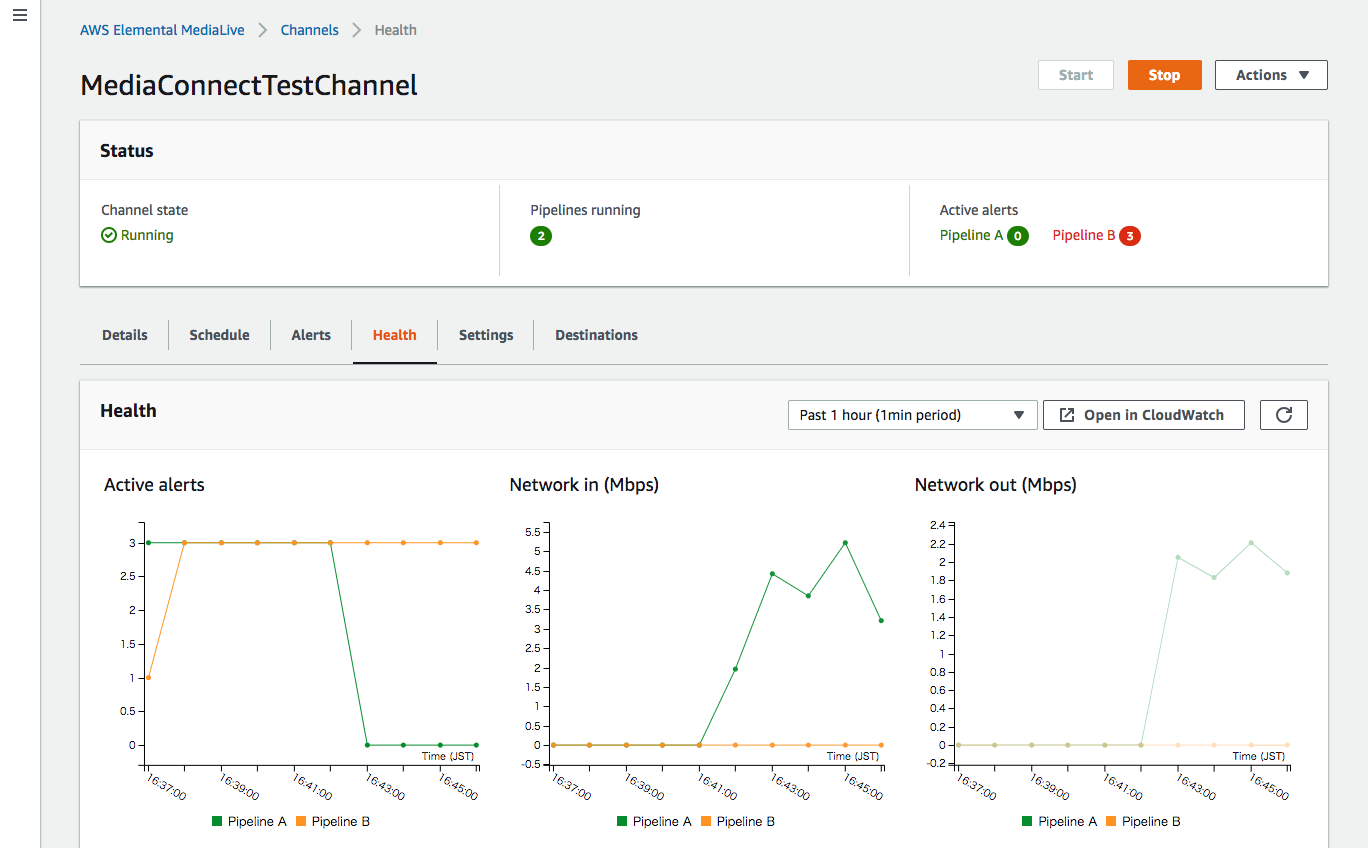
Task: Click the Status panel heading
Action: point(127,151)
